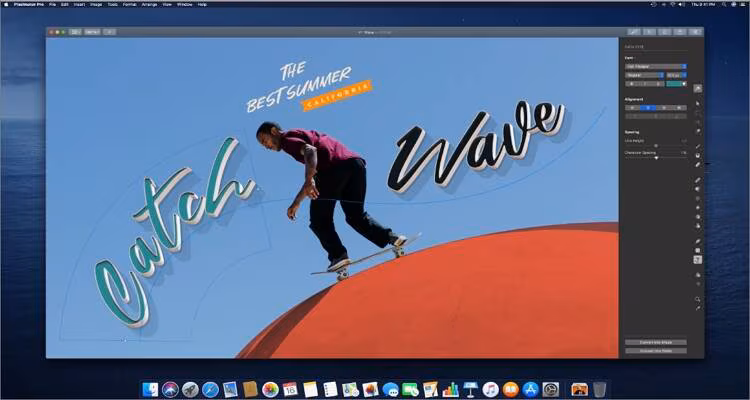Toggle italic text style
750x400 pixels.
click(645, 84)
